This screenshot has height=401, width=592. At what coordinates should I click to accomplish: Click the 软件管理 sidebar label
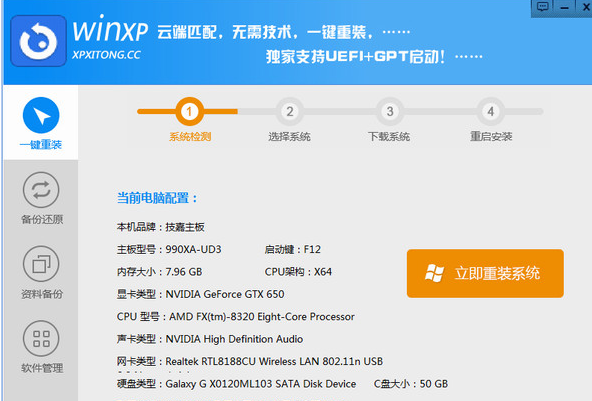(42, 368)
